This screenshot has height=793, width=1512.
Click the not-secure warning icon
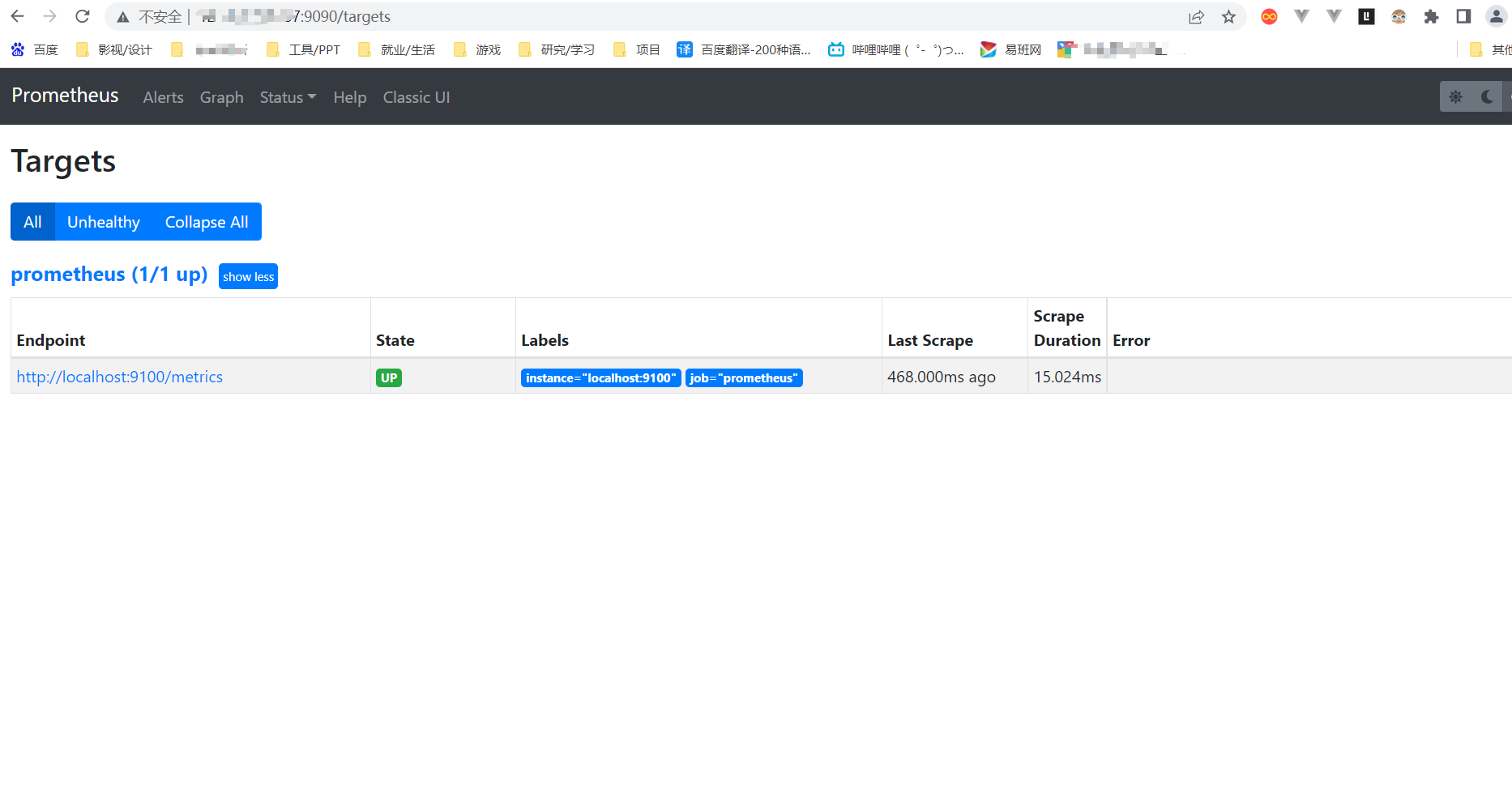[x=123, y=17]
